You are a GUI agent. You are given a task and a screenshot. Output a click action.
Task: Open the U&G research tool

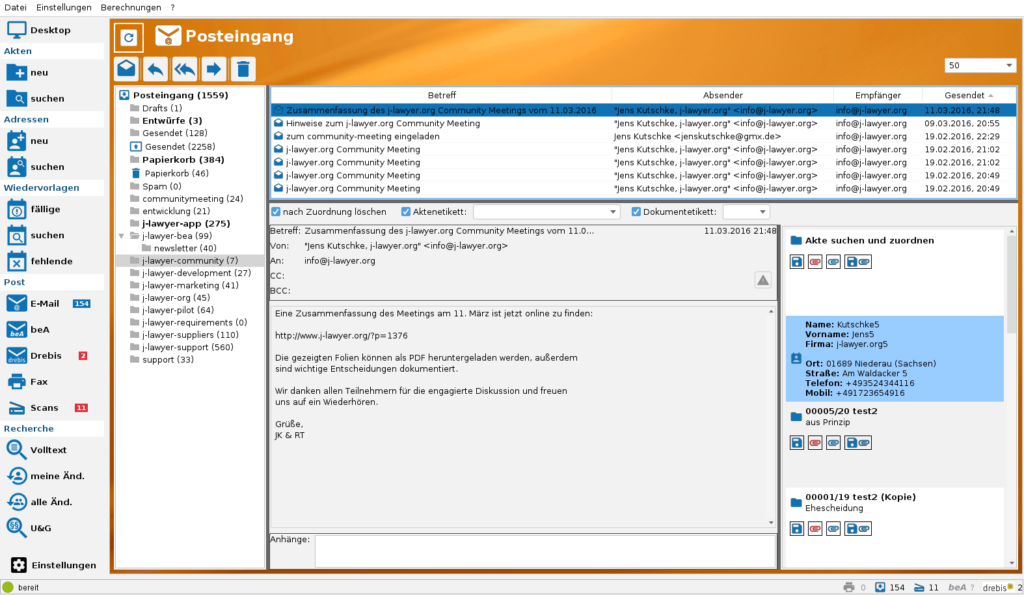(29, 528)
